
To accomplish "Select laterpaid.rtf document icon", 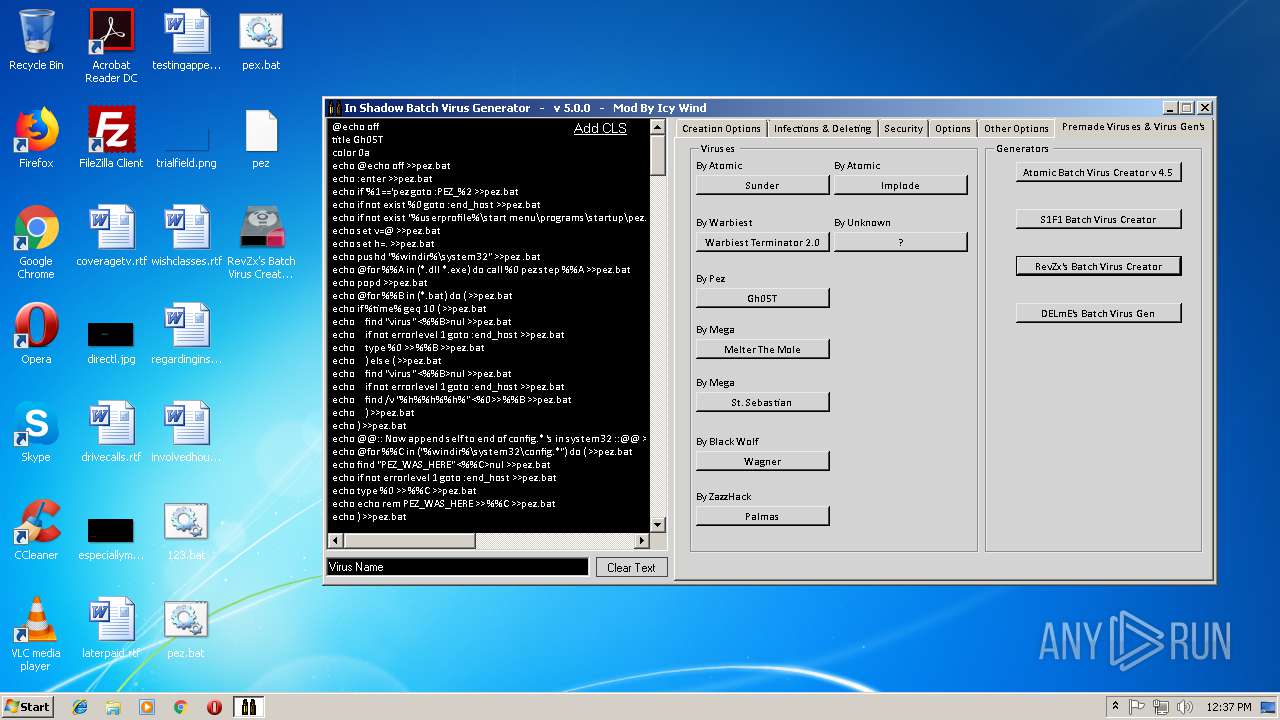I will pyautogui.click(x=111, y=628).
